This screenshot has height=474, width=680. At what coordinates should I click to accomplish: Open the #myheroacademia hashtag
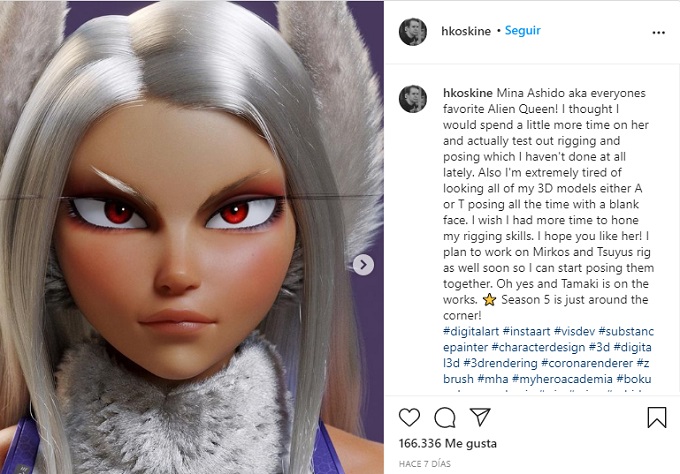click(x=562, y=379)
